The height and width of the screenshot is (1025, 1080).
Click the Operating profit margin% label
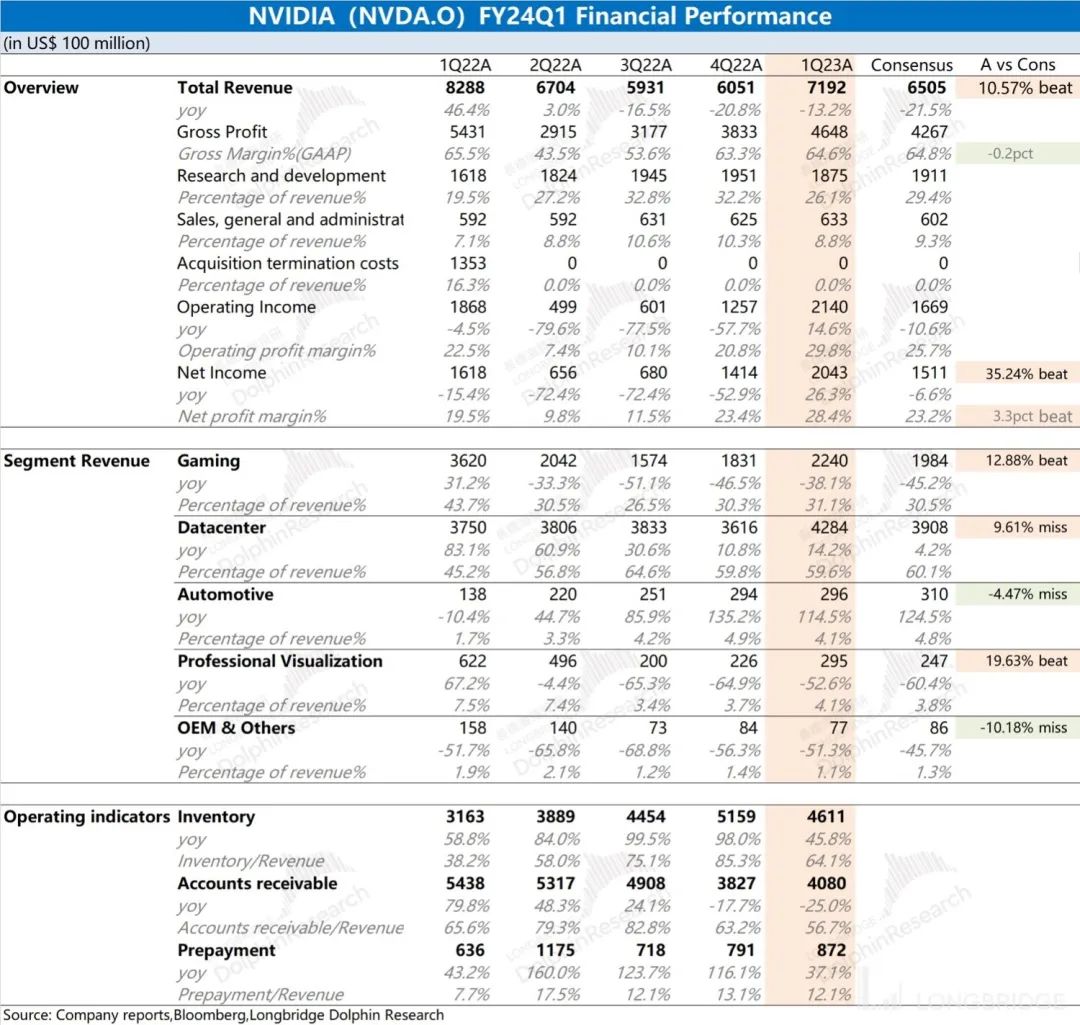tap(277, 351)
